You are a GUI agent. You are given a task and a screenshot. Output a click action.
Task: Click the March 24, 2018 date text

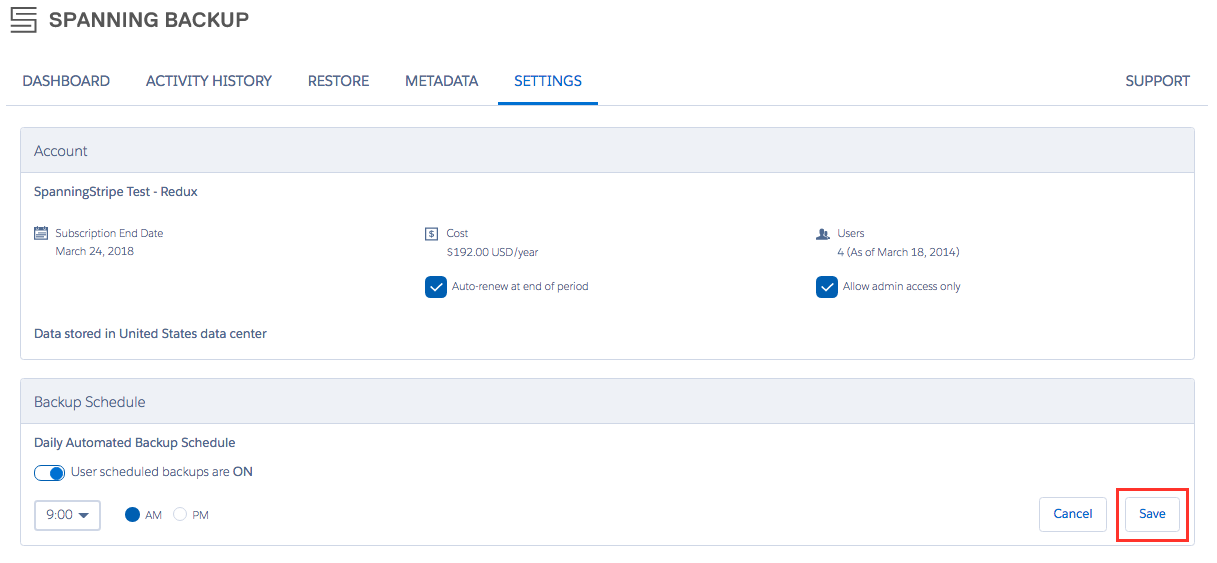[x=95, y=251]
